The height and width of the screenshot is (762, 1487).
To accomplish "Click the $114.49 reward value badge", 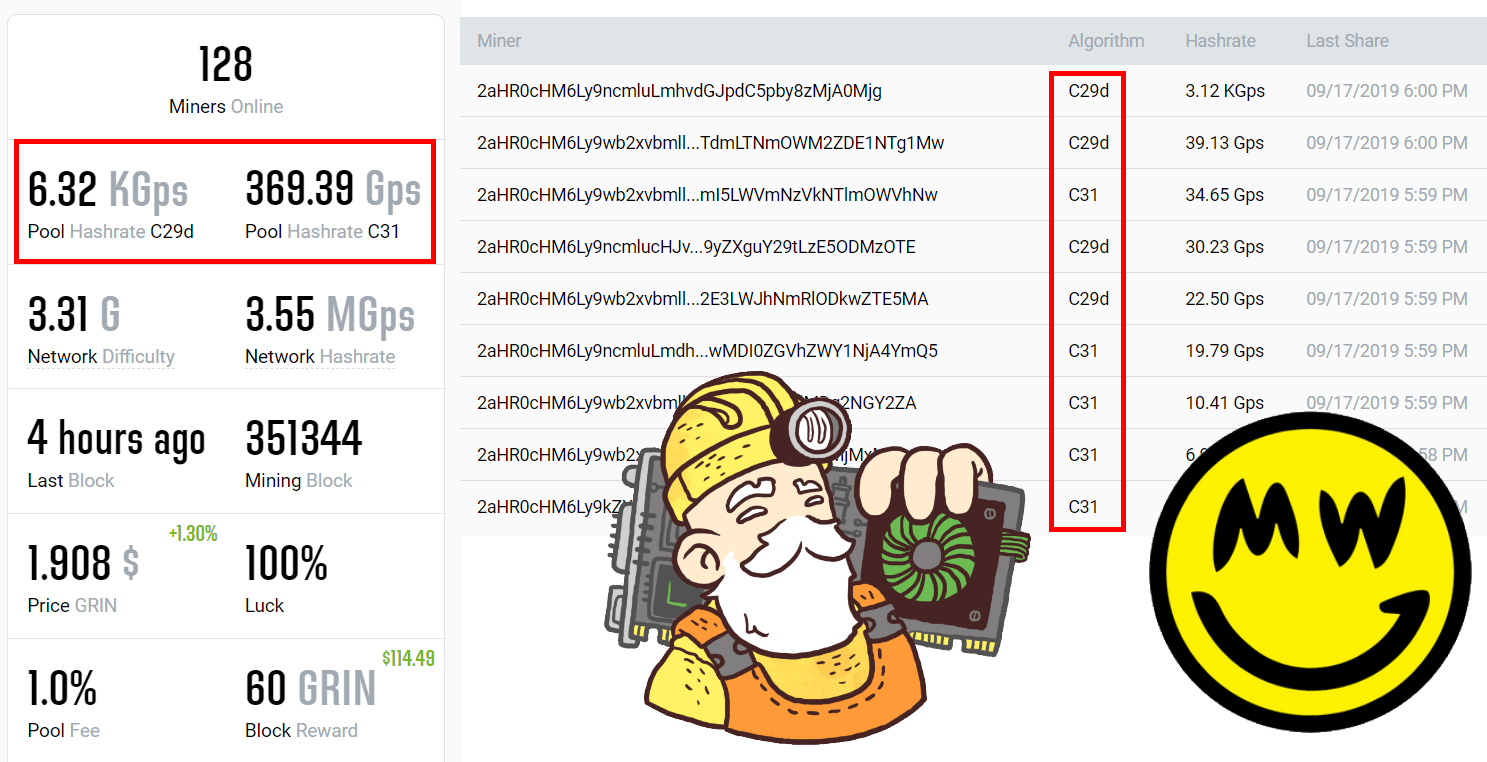I will 408,659.
